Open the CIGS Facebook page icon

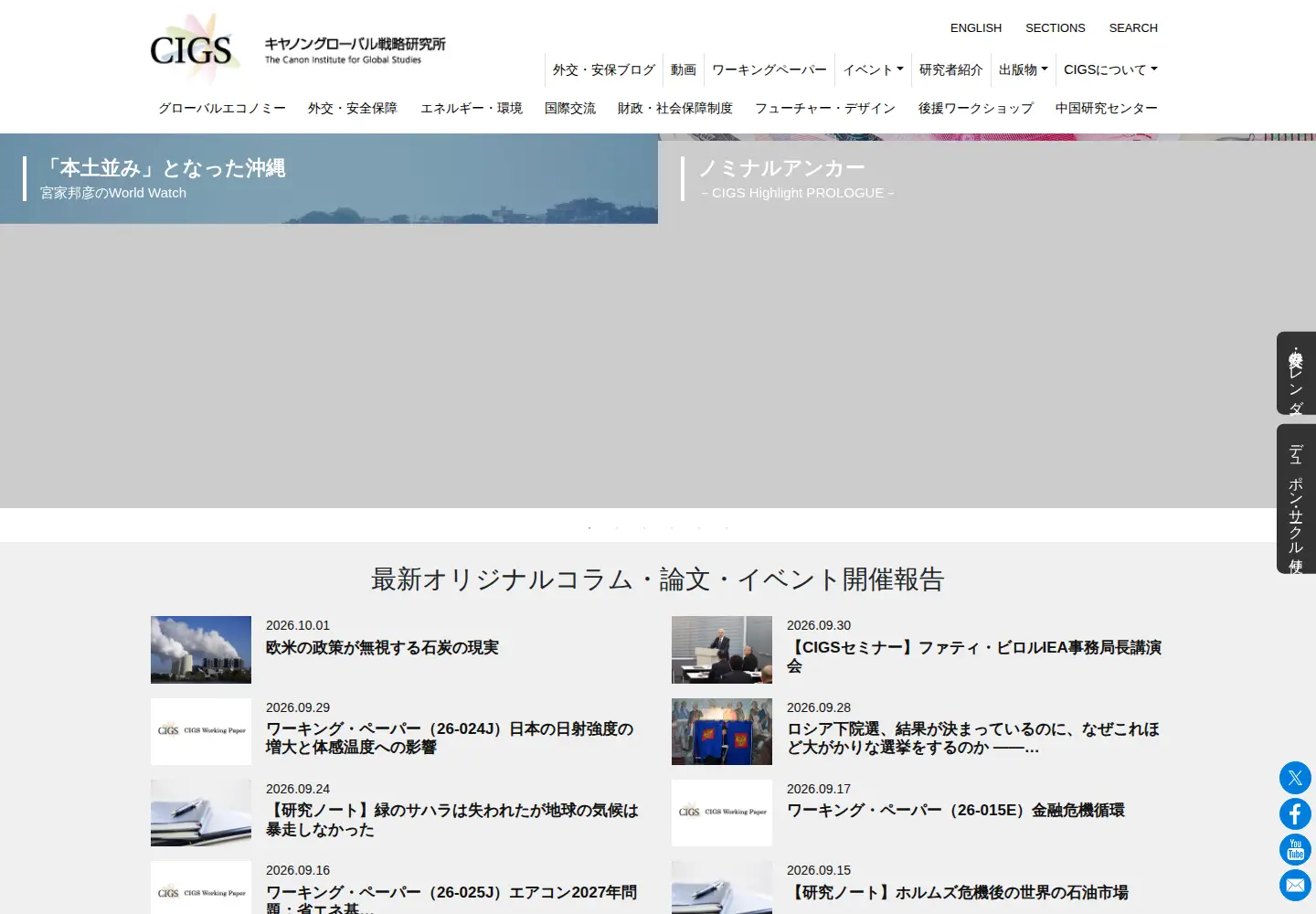pyautogui.click(x=1295, y=813)
